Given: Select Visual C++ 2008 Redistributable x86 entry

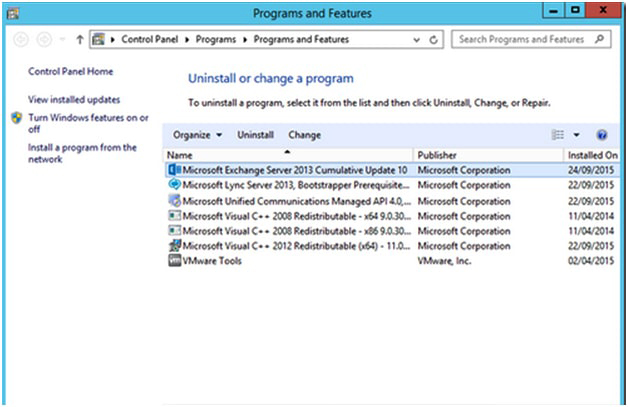Looking at the screenshot, I should [392, 231].
